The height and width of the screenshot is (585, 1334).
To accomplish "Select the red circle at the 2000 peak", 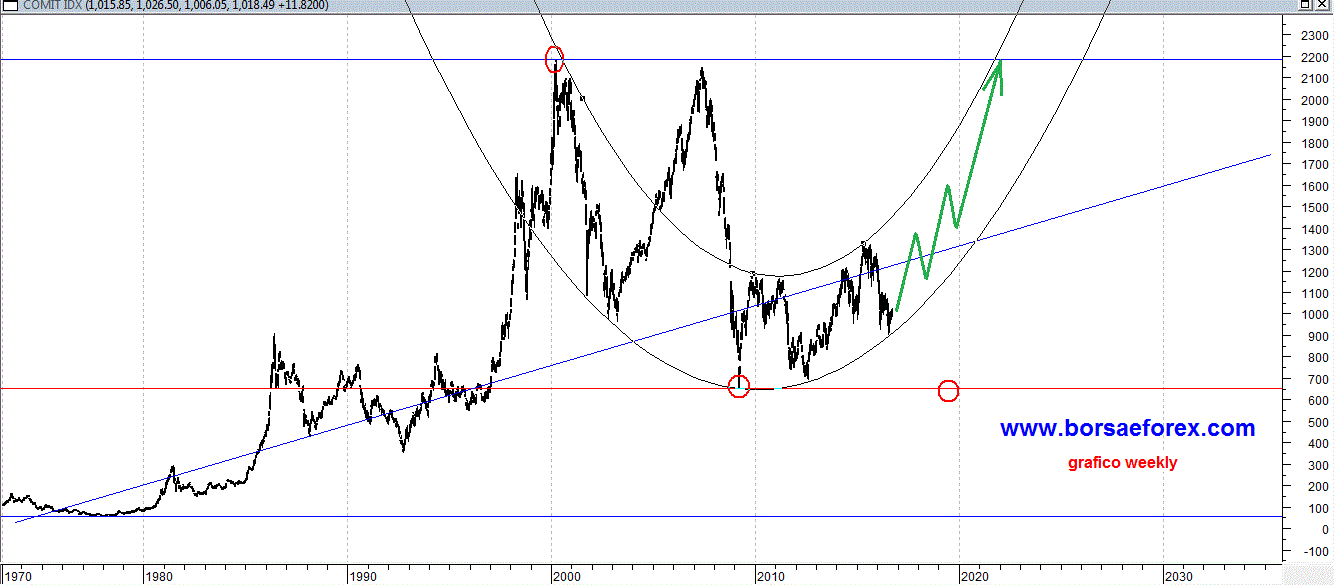I will pos(554,59).
